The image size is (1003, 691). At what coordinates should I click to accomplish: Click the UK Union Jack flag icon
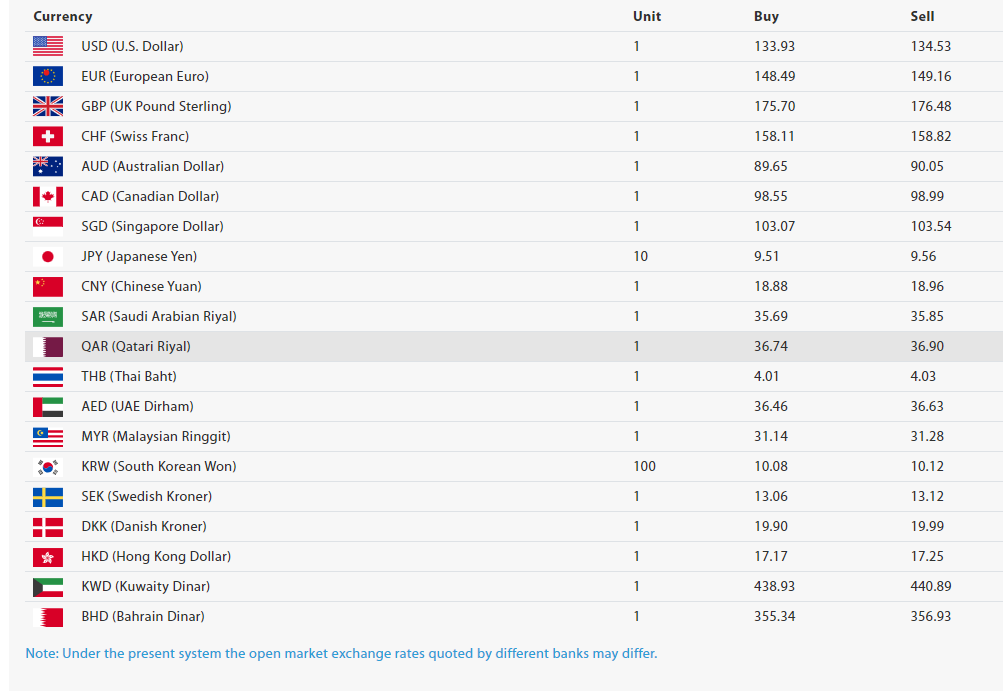point(48,106)
